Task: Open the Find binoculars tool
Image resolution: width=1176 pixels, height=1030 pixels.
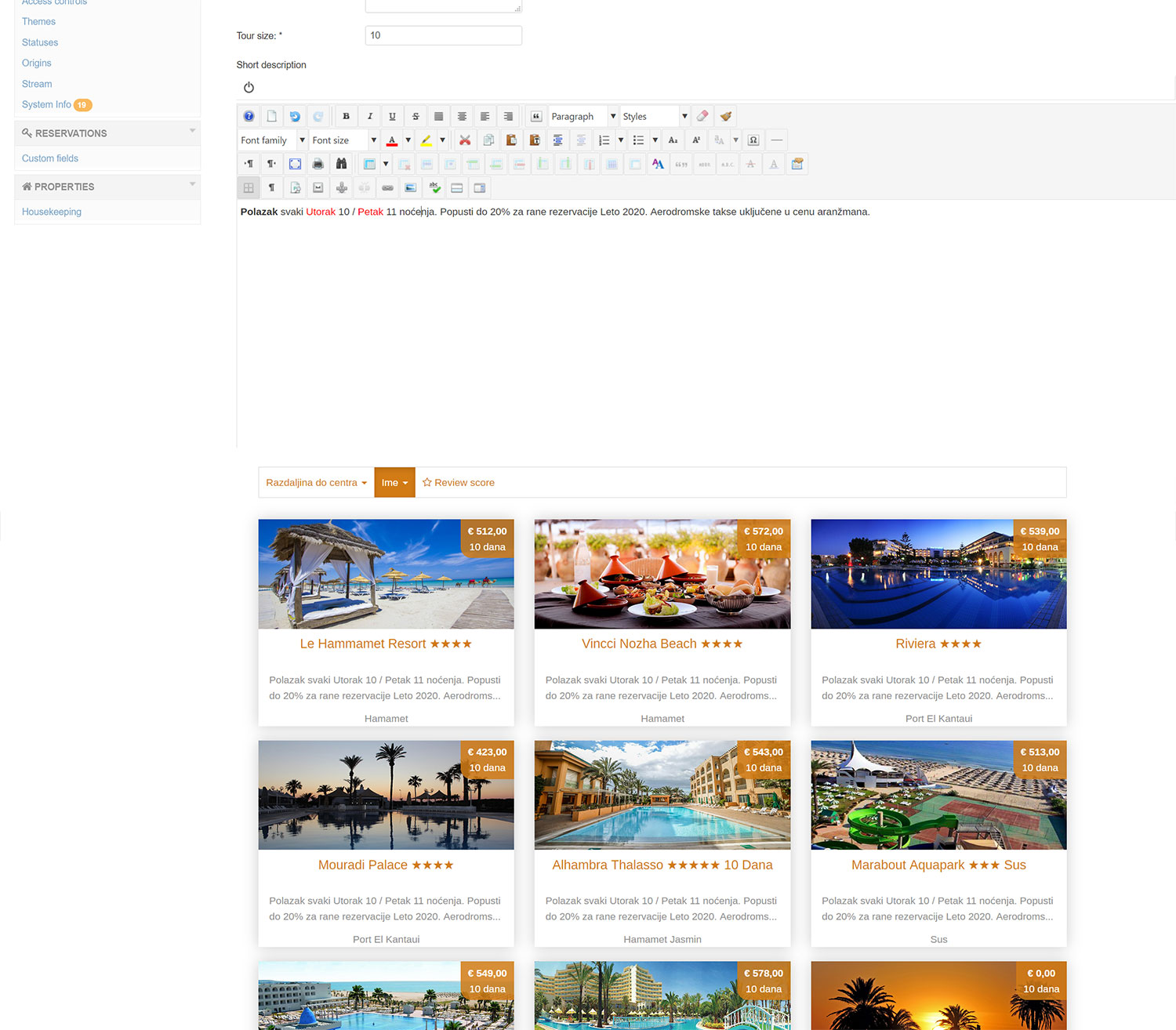Action: click(341, 164)
